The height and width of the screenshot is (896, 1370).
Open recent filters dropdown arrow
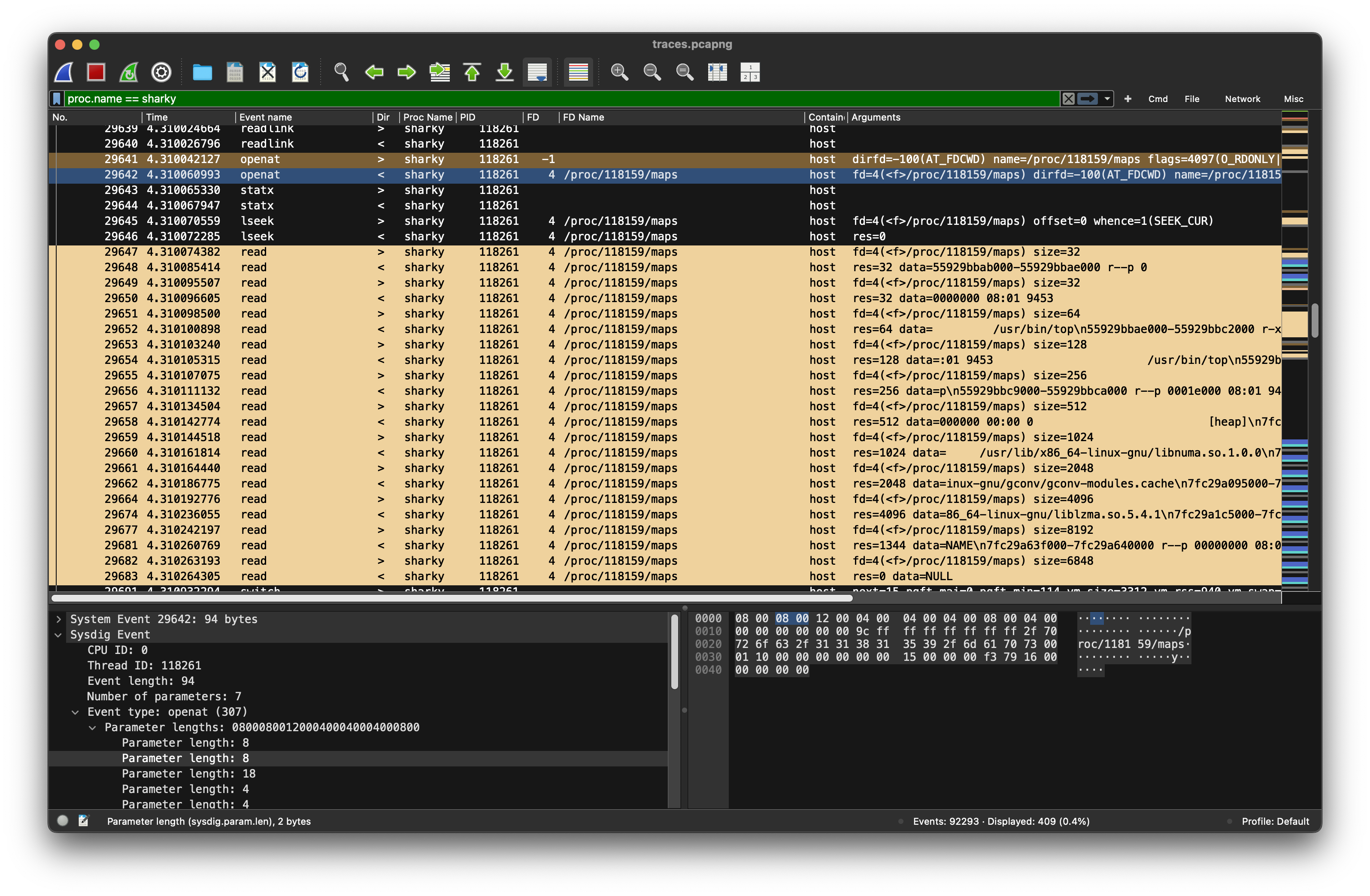pos(1107,99)
